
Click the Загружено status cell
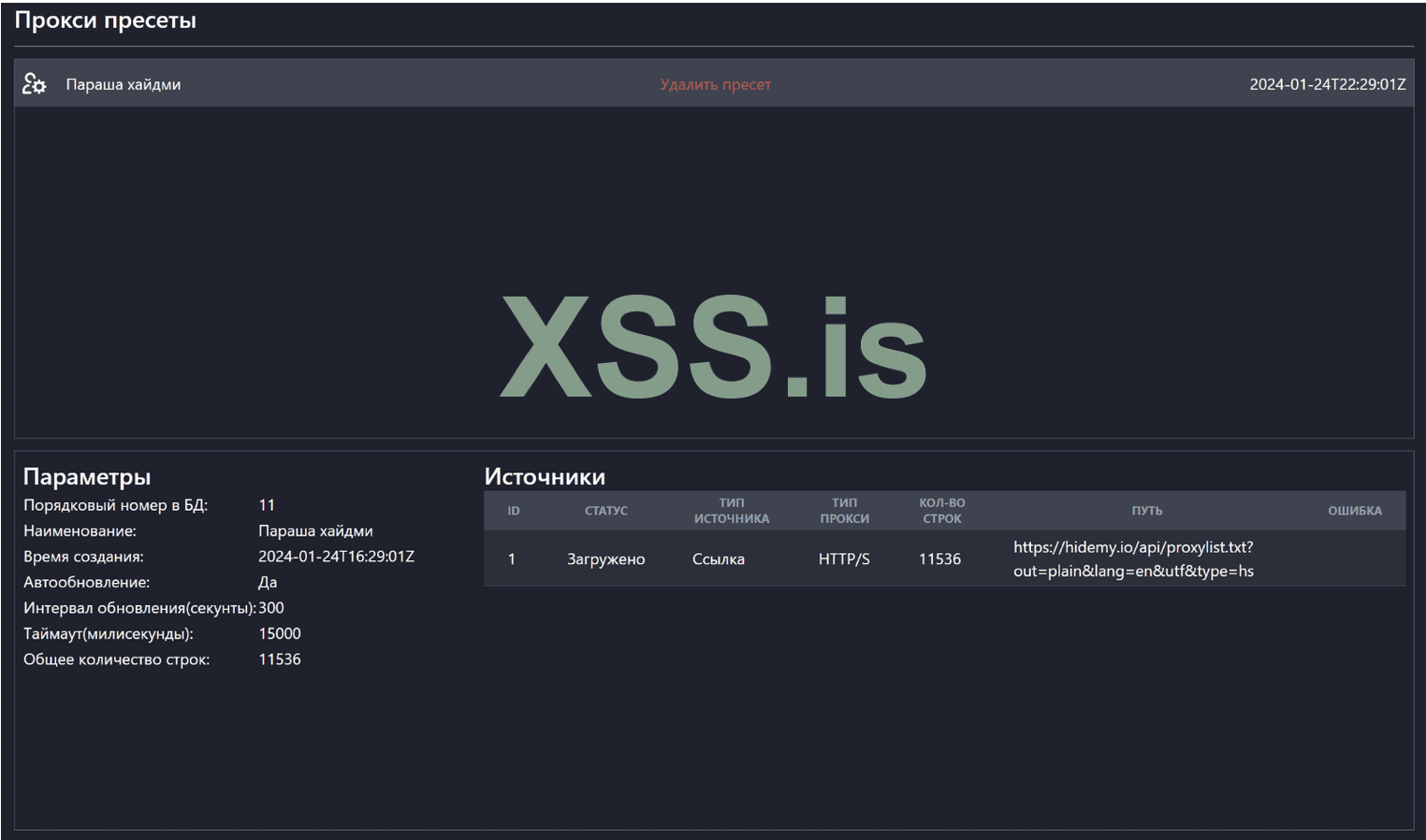[606, 559]
